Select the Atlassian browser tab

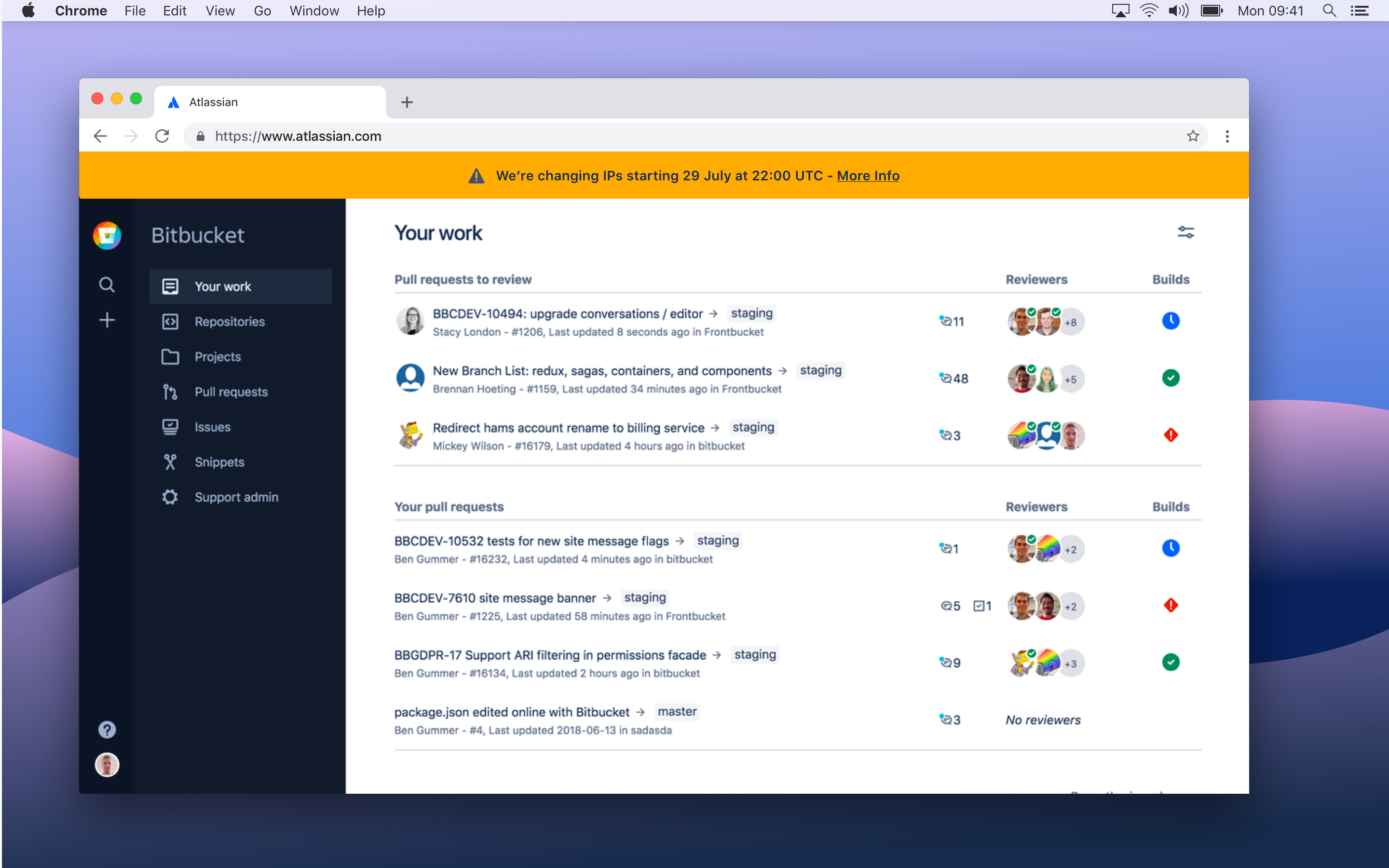click(x=270, y=102)
